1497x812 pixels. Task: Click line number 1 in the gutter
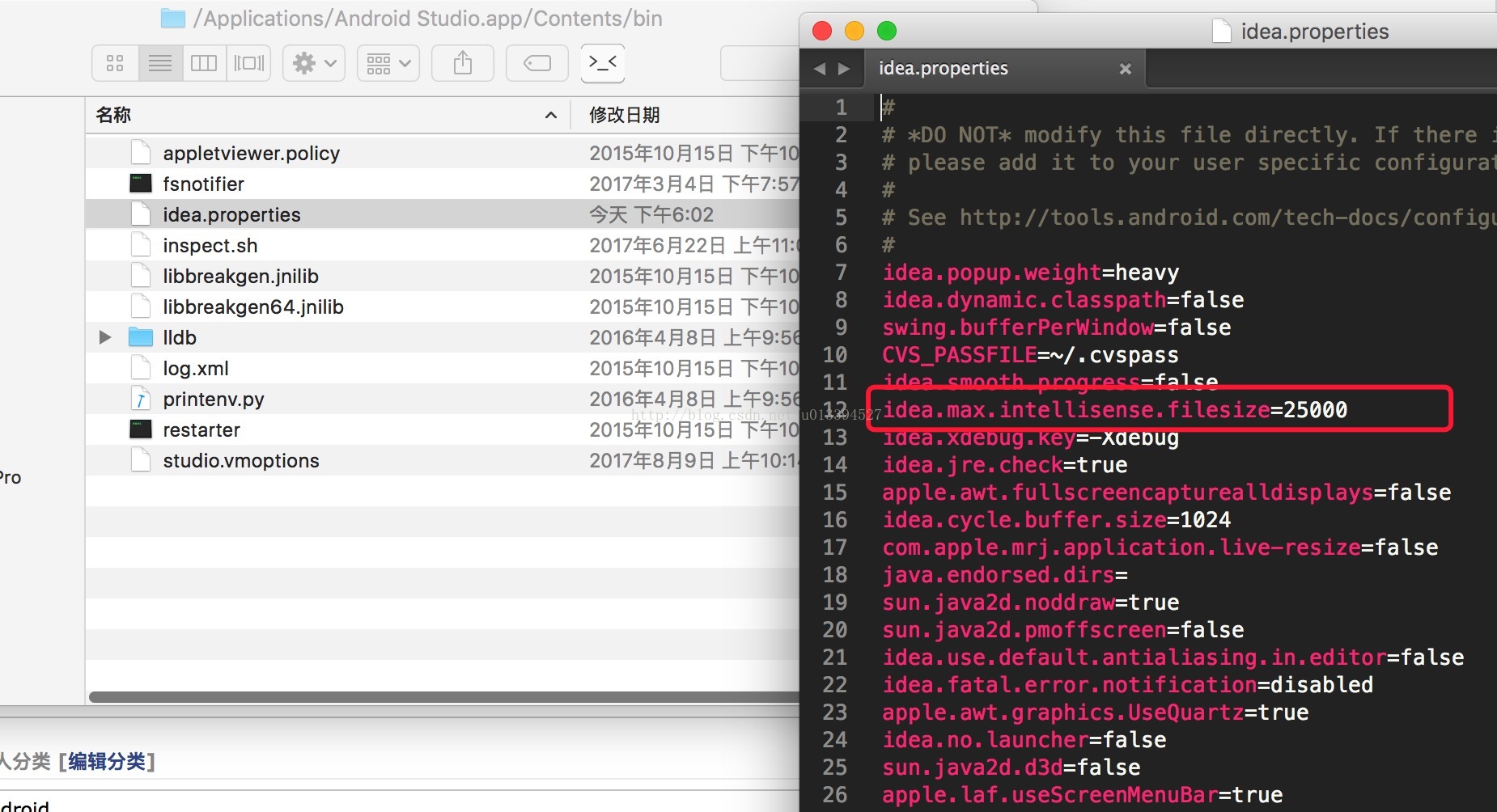(842, 107)
